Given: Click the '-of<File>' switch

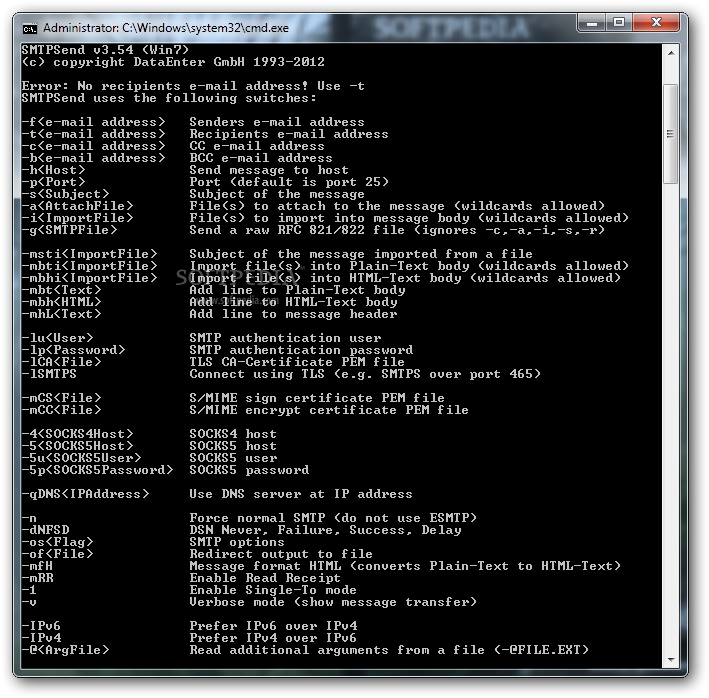Looking at the screenshot, I should [57, 554].
